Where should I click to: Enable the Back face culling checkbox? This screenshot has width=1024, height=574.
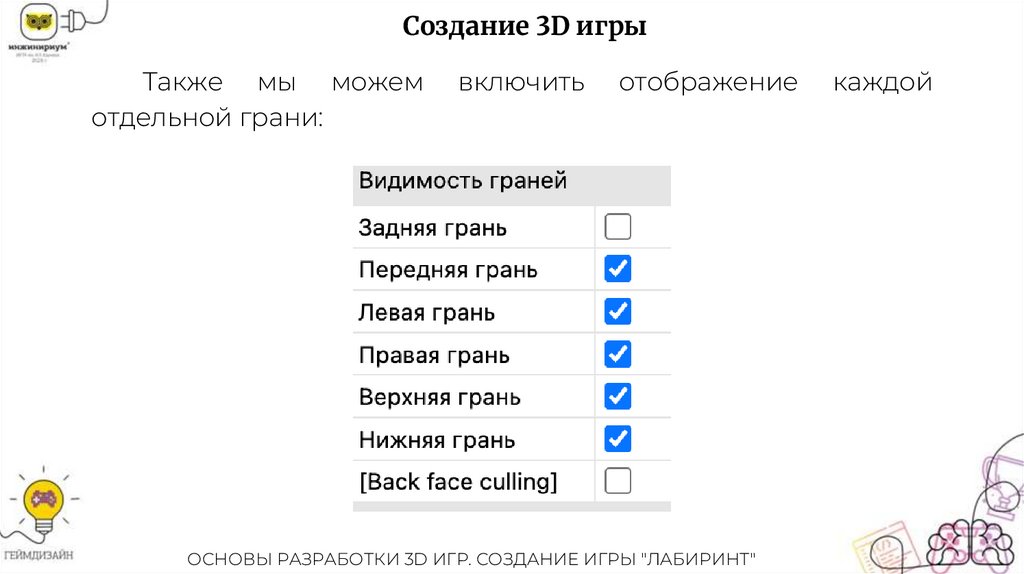coord(618,482)
